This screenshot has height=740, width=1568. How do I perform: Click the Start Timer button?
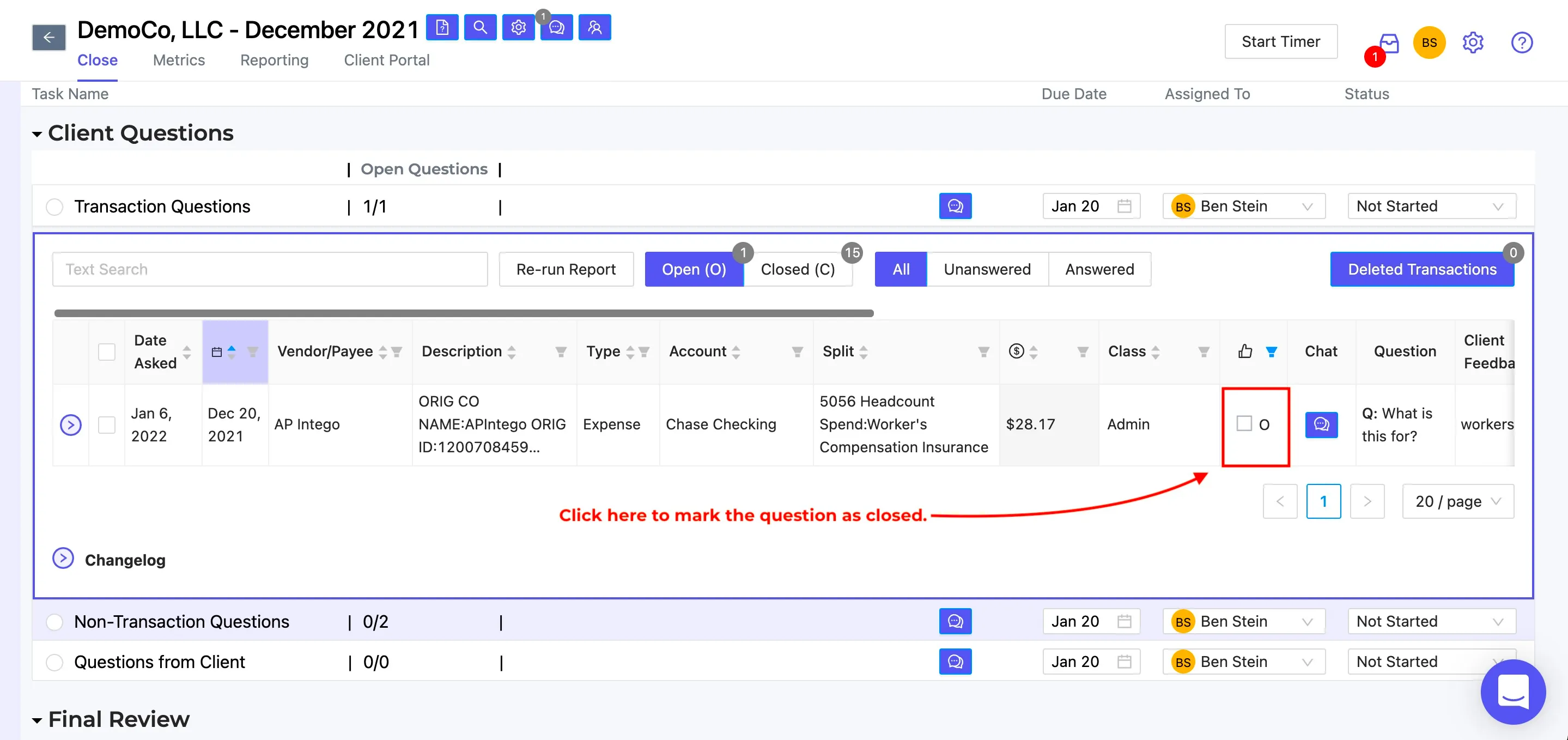click(1281, 41)
